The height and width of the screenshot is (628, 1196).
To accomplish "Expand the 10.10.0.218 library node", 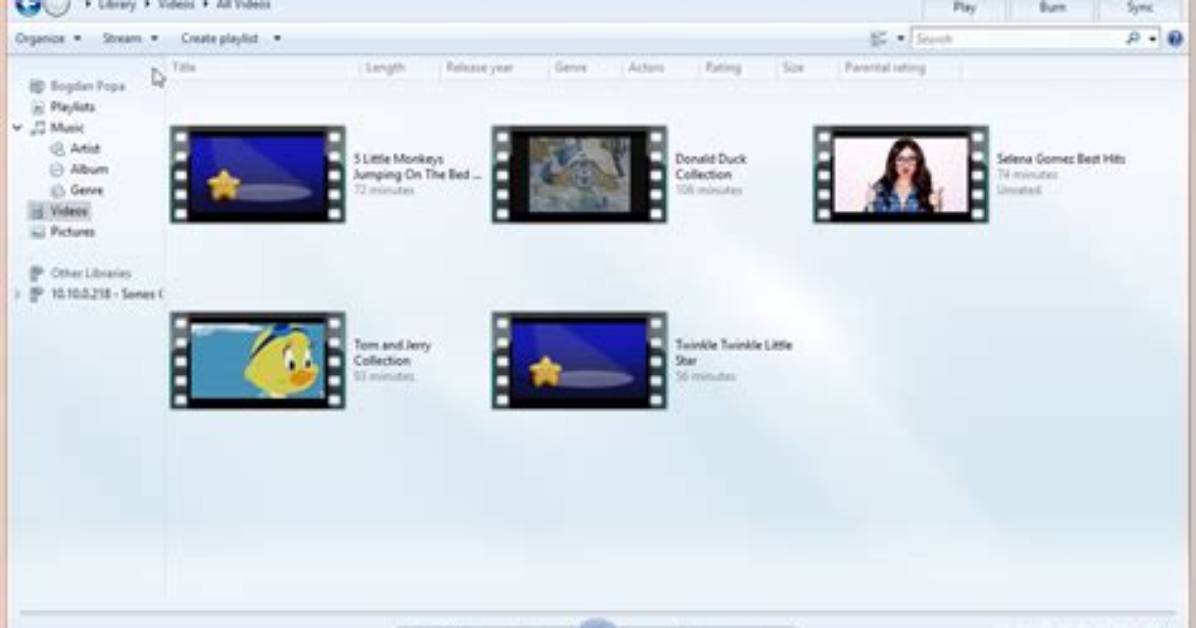I will click(x=17, y=295).
